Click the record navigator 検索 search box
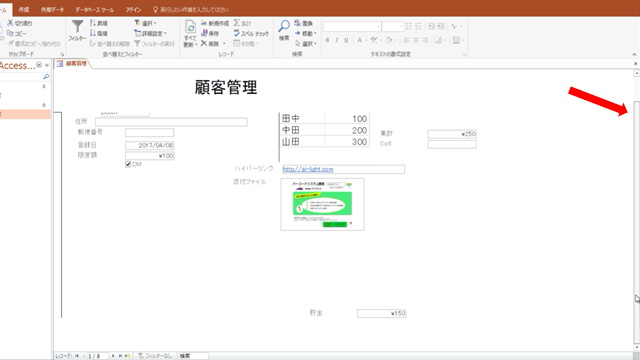 (x=193, y=356)
